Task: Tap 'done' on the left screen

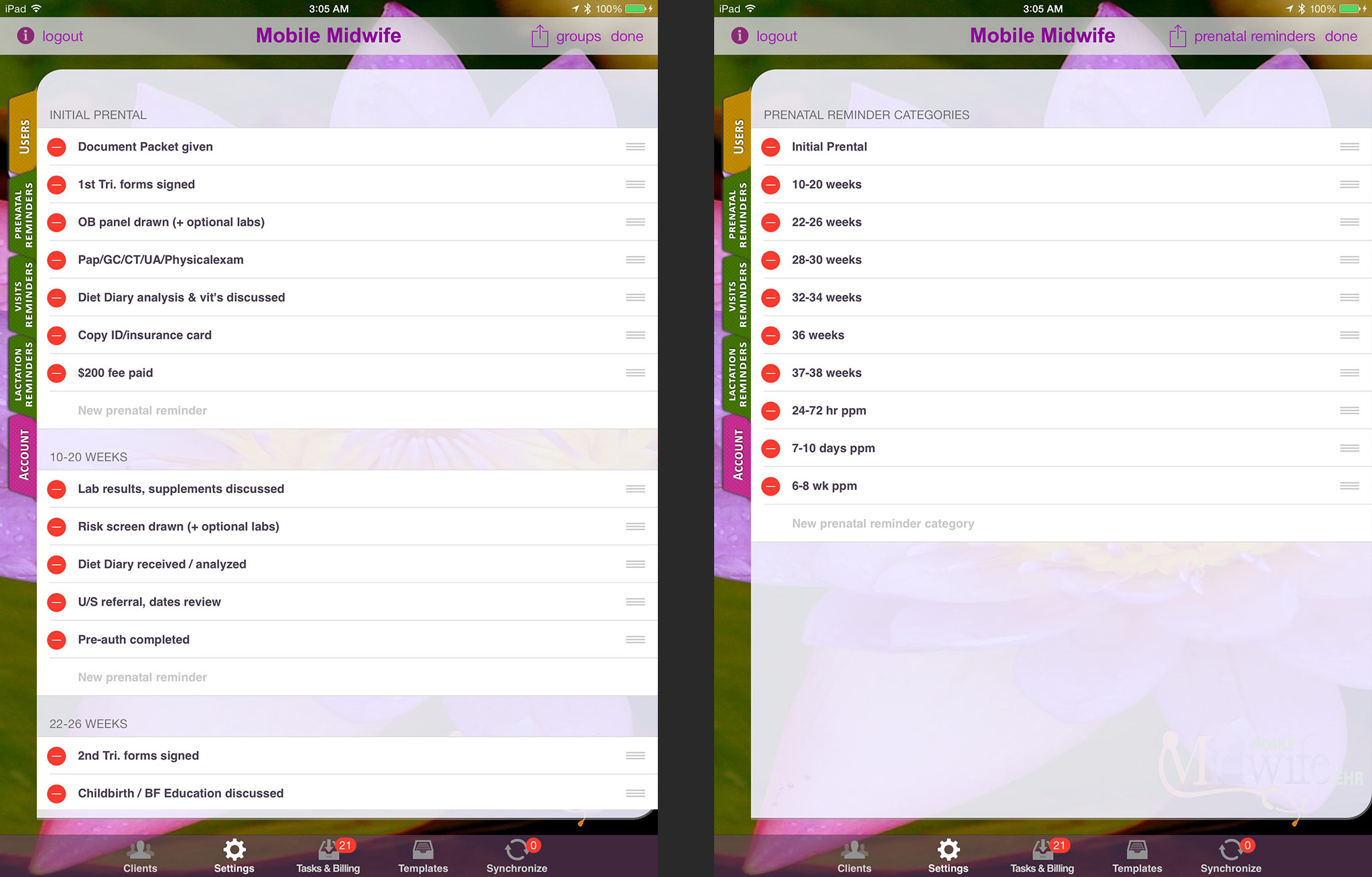Action: coord(627,36)
